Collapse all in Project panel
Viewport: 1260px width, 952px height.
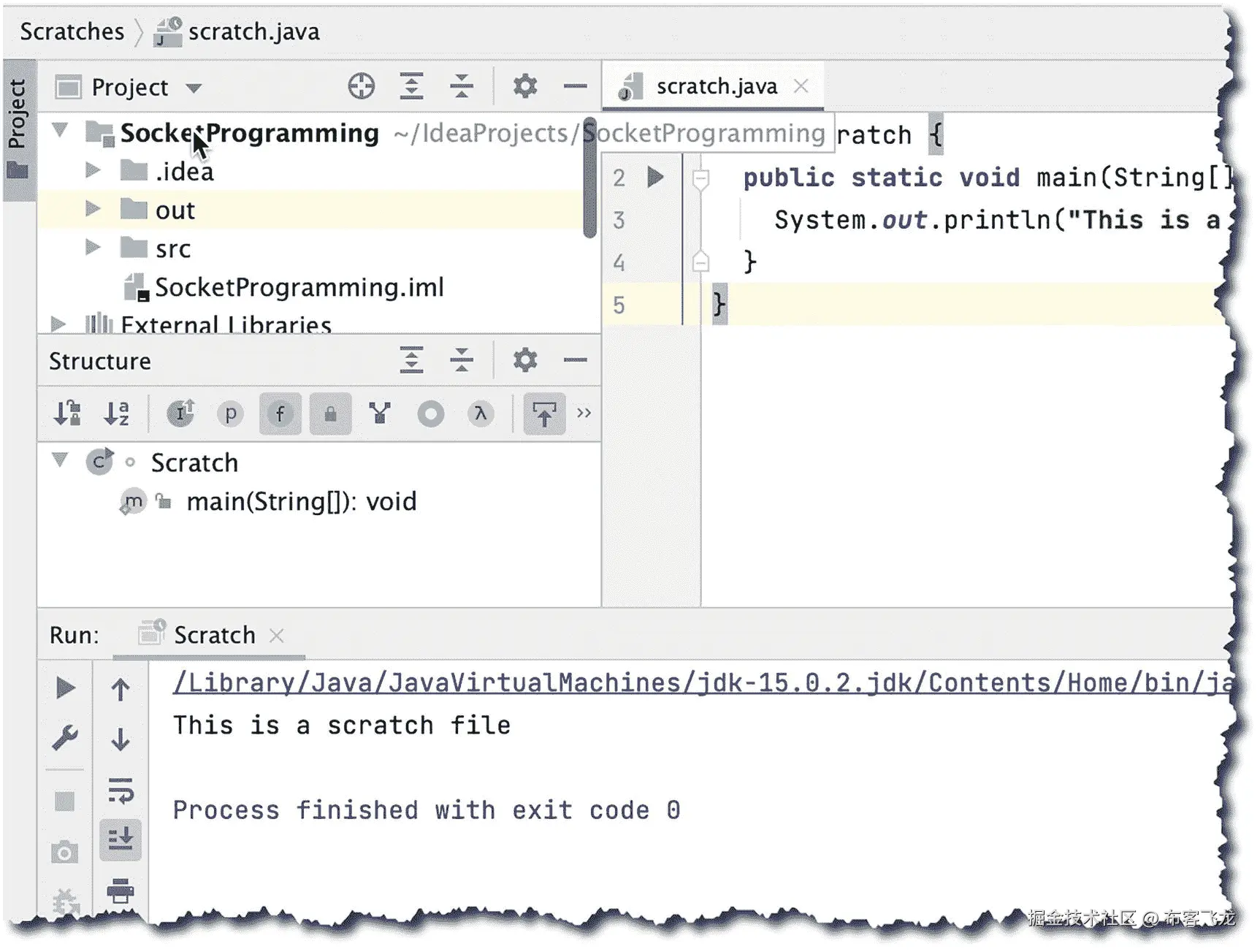[x=462, y=87]
